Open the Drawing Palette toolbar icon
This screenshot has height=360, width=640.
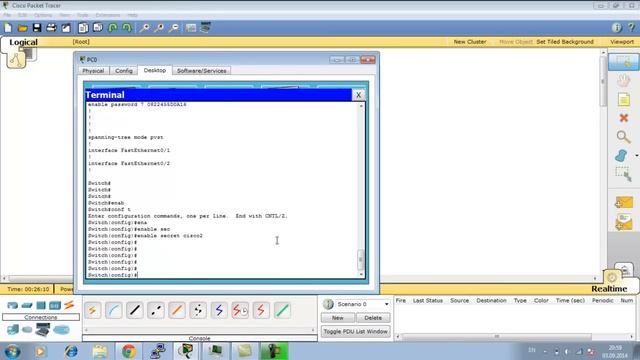191,28
